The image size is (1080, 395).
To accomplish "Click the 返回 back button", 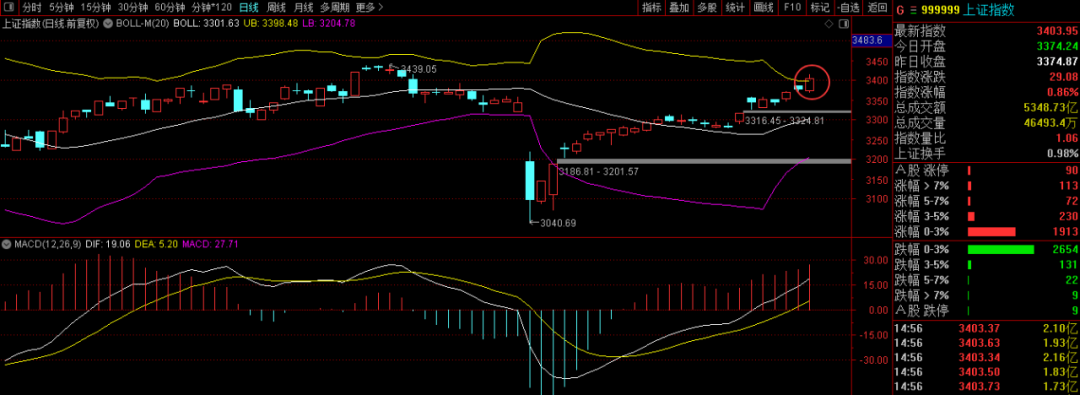I will pos(878,8).
